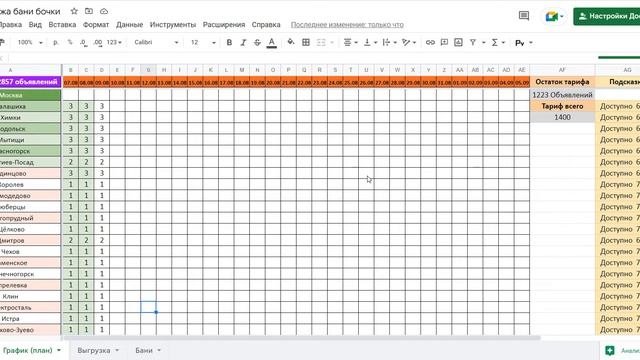Screen dimensions: 640x360
Task: Check the cloud save status icon
Action: 104,11
